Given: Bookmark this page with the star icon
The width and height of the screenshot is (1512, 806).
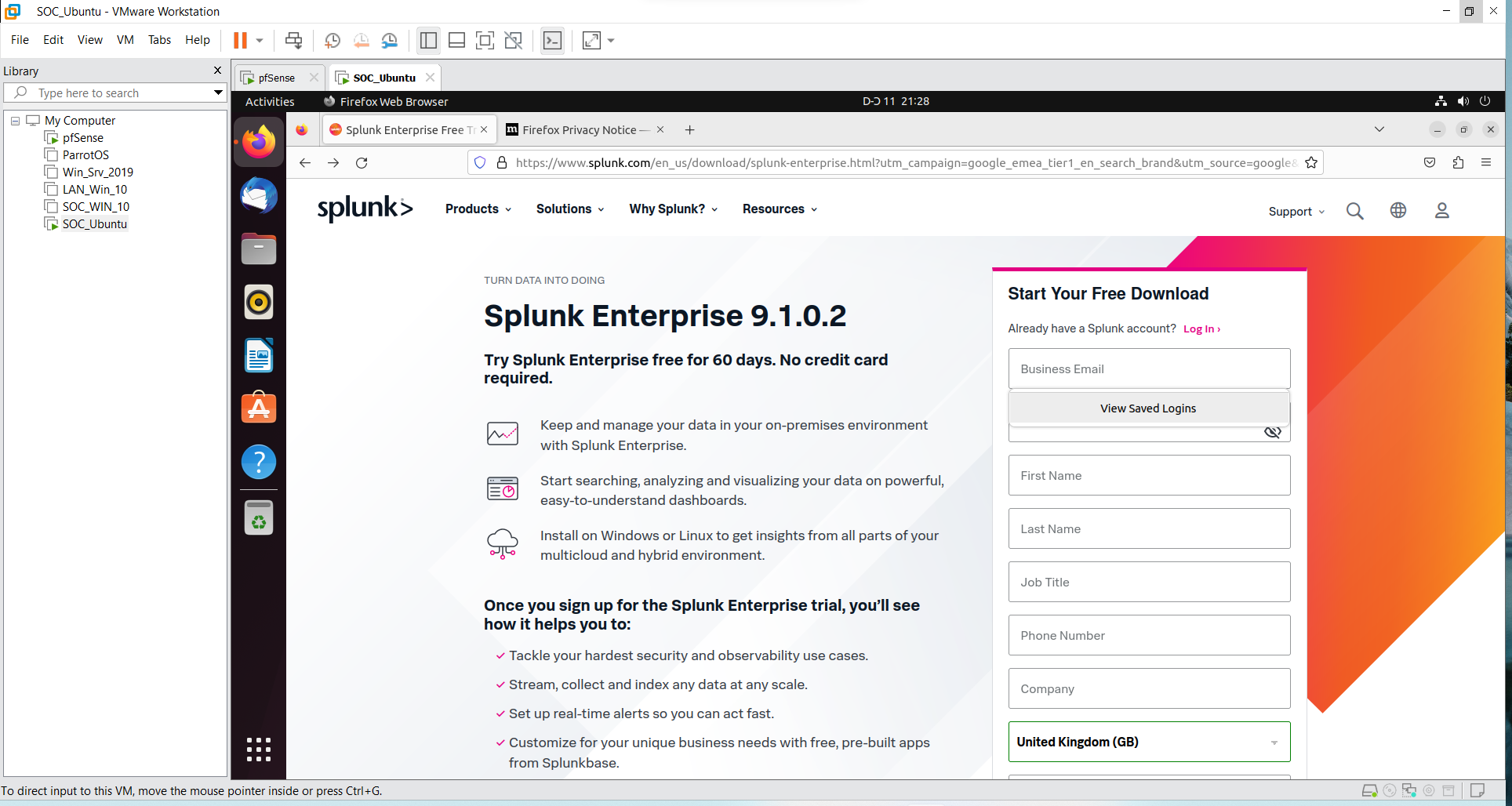Looking at the screenshot, I should click(x=1311, y=163).
